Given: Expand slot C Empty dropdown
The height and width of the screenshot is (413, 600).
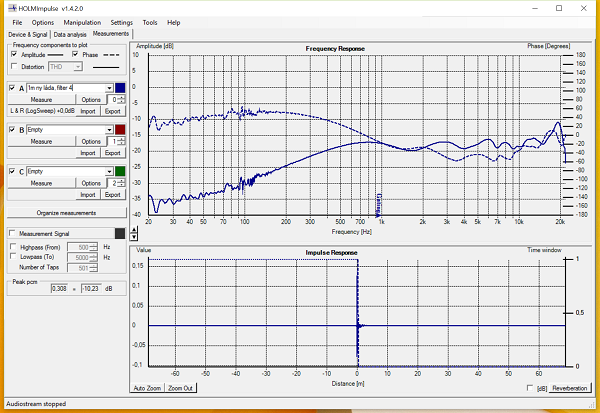Looking at the screenshot, I should [109, 171].
